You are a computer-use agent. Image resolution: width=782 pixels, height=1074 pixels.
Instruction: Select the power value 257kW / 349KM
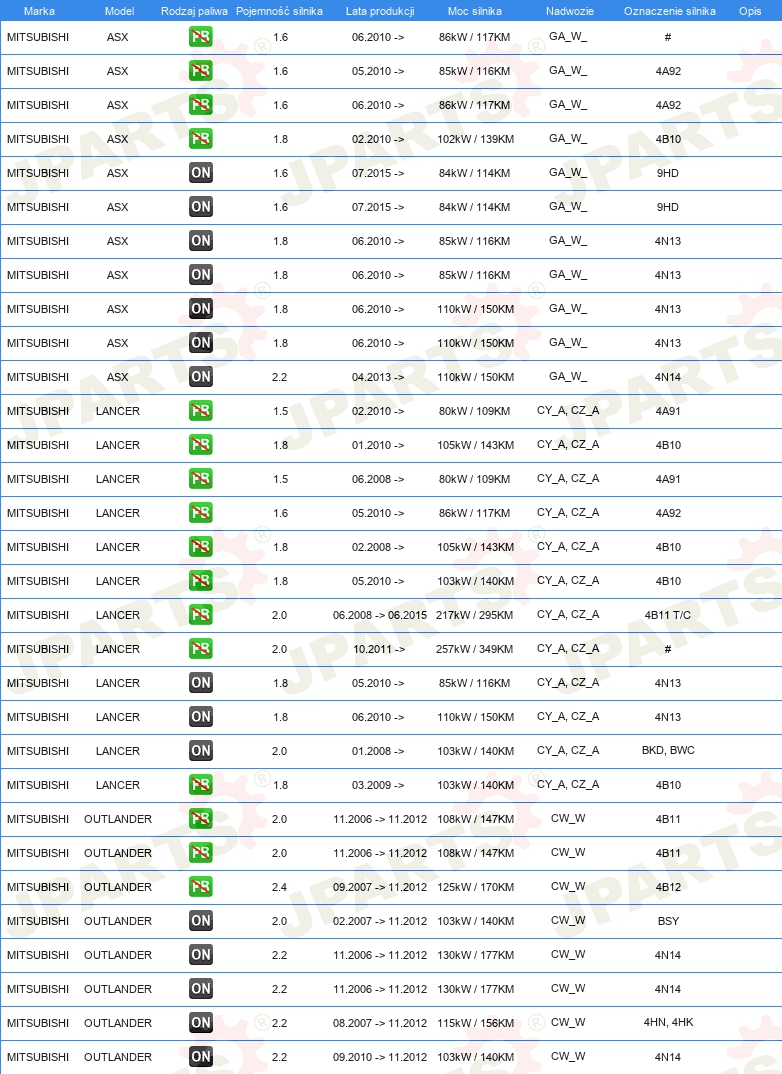475,649
